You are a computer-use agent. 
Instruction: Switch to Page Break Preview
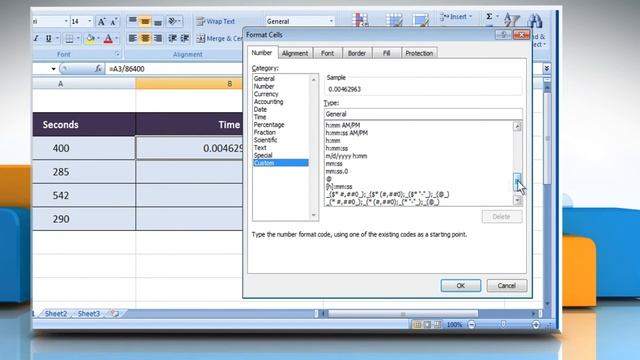pyautogui.click(x=438, y=324)
